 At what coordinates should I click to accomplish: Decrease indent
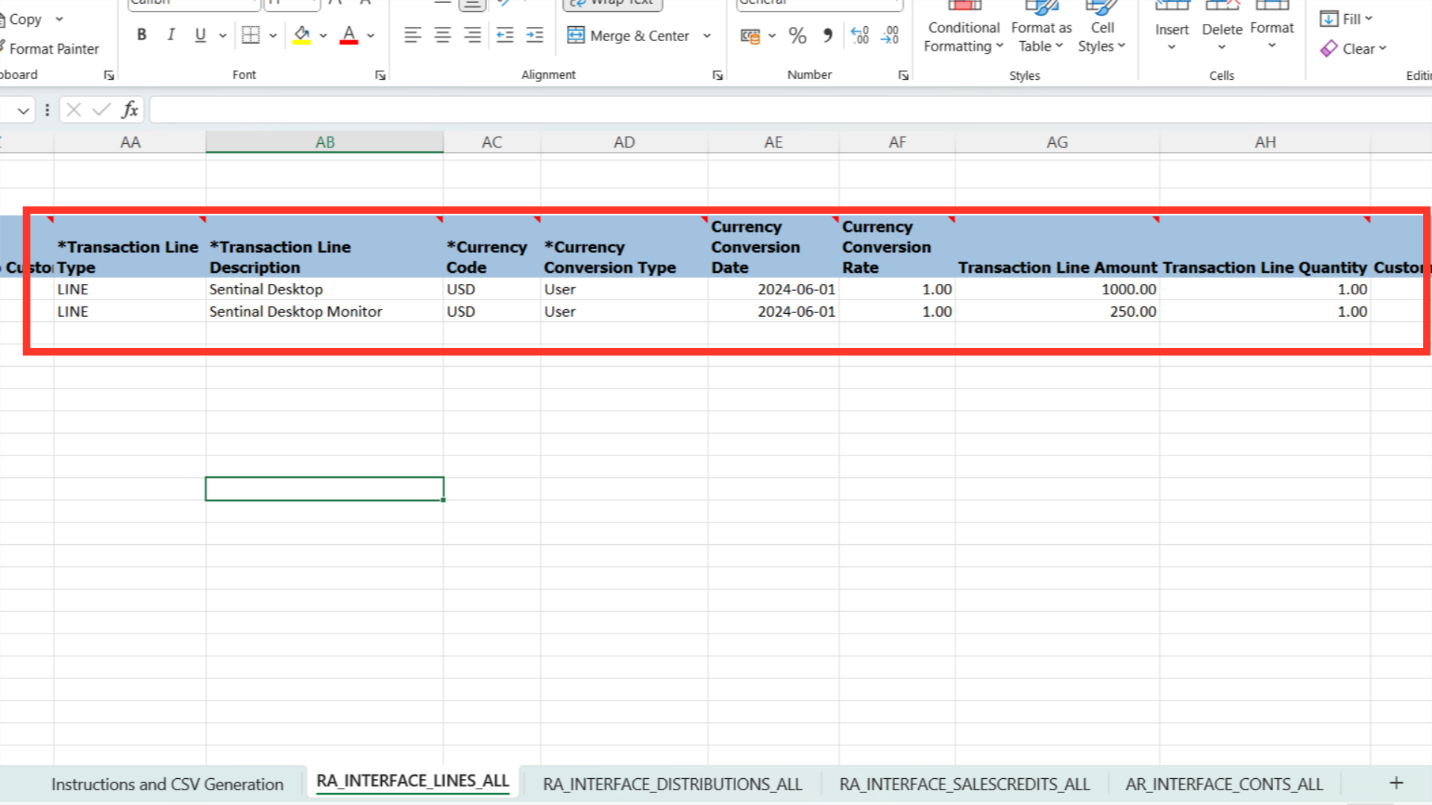[x=505, y=35]
